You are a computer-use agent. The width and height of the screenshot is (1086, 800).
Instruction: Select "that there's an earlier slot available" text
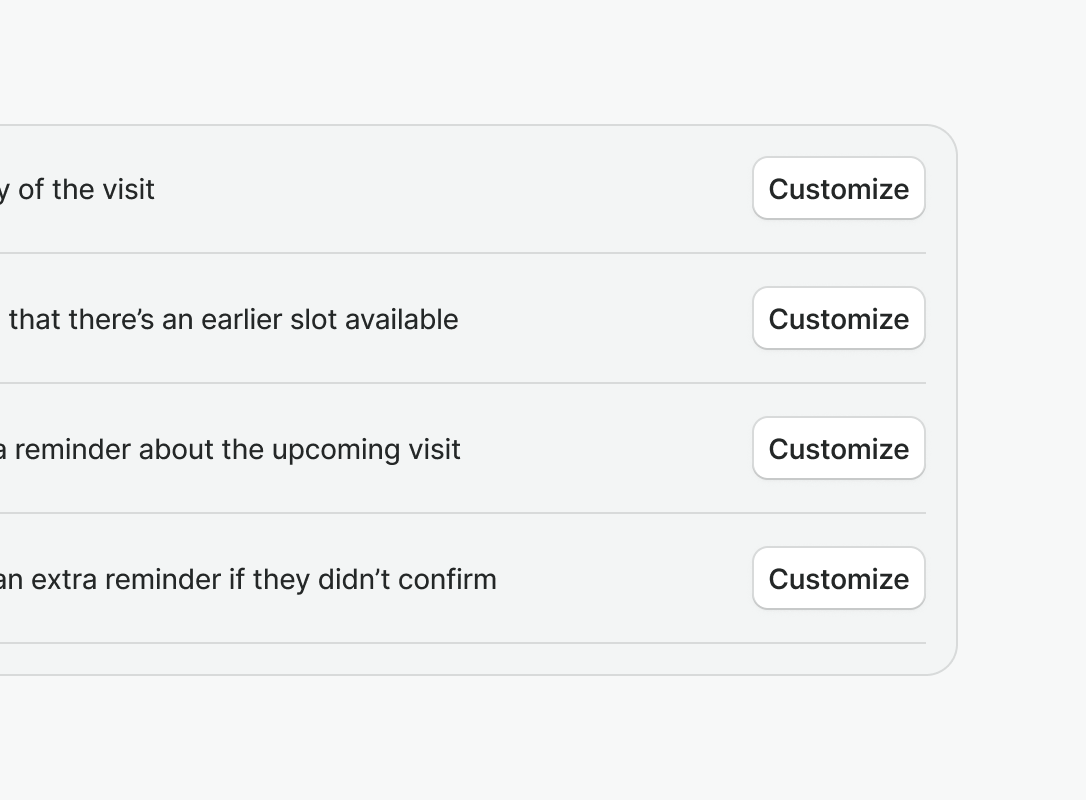pyautogui.click(x=233, y=320)
